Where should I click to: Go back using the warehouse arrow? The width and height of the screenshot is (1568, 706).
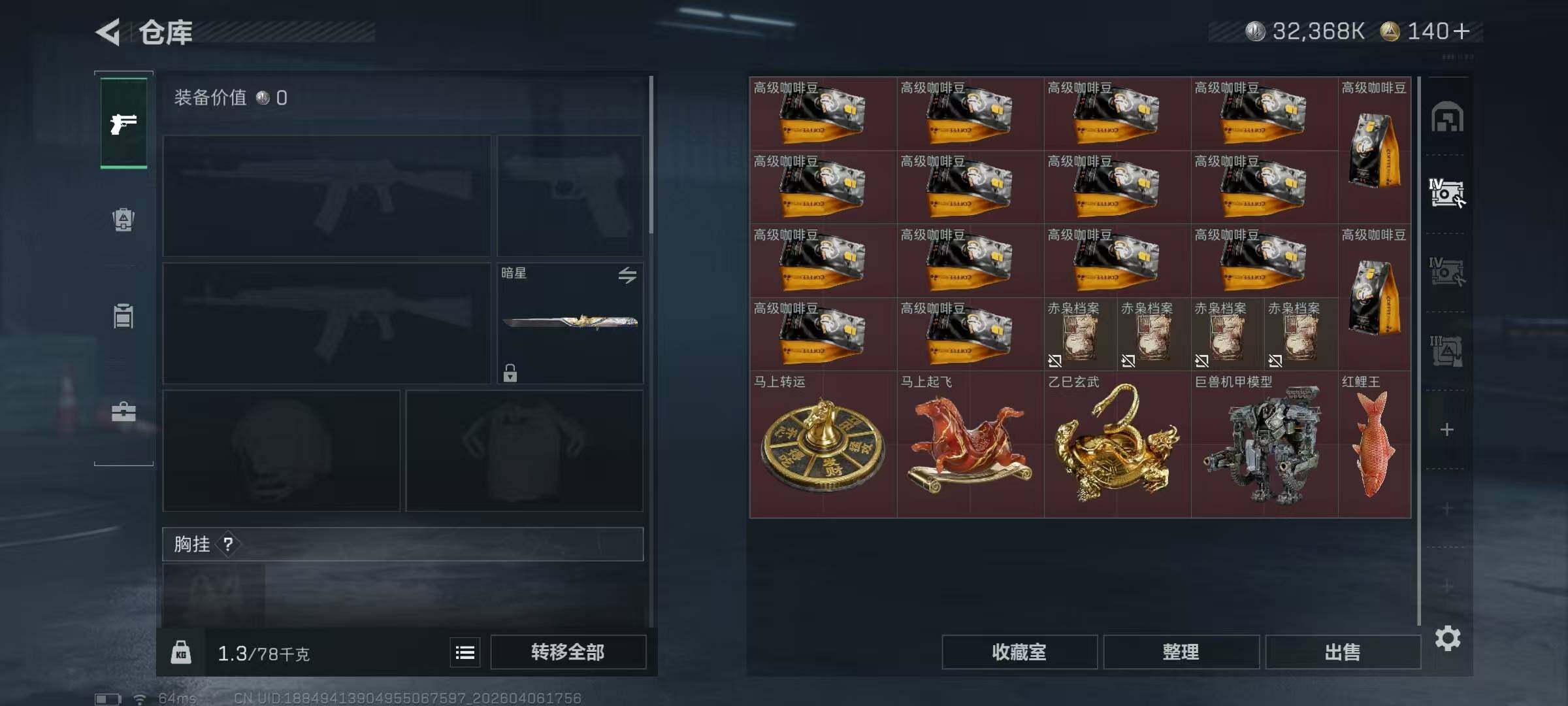(108, 31)
